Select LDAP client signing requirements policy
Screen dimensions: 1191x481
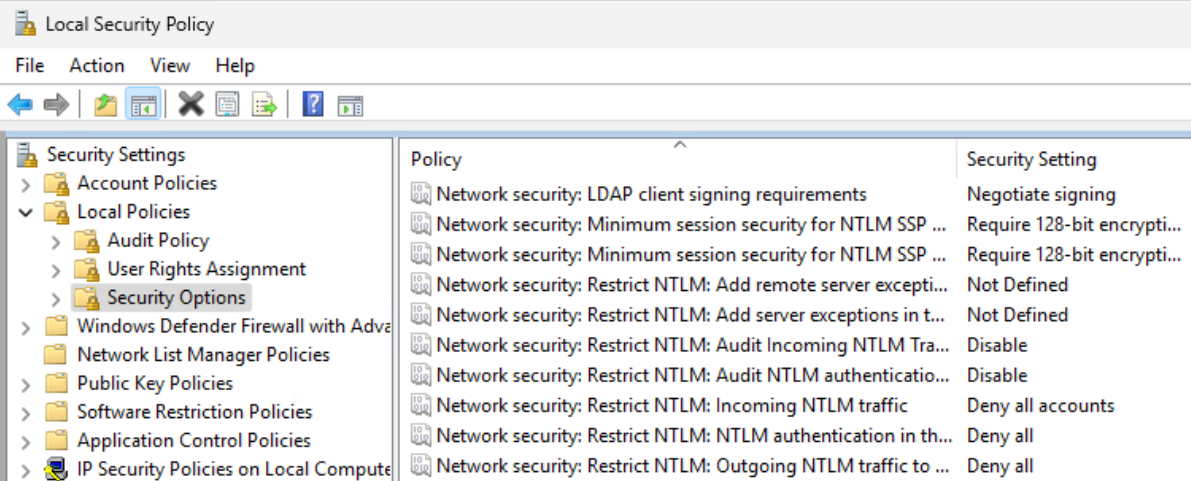click(x=651, y=194)
